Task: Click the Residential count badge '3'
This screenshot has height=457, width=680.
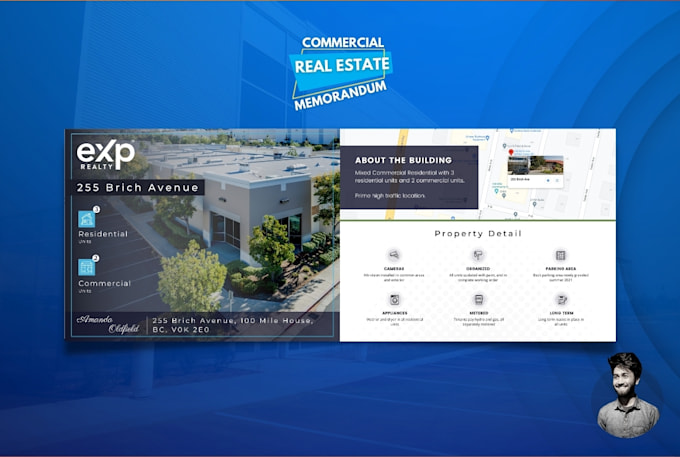Action: (x=96, y=209)
